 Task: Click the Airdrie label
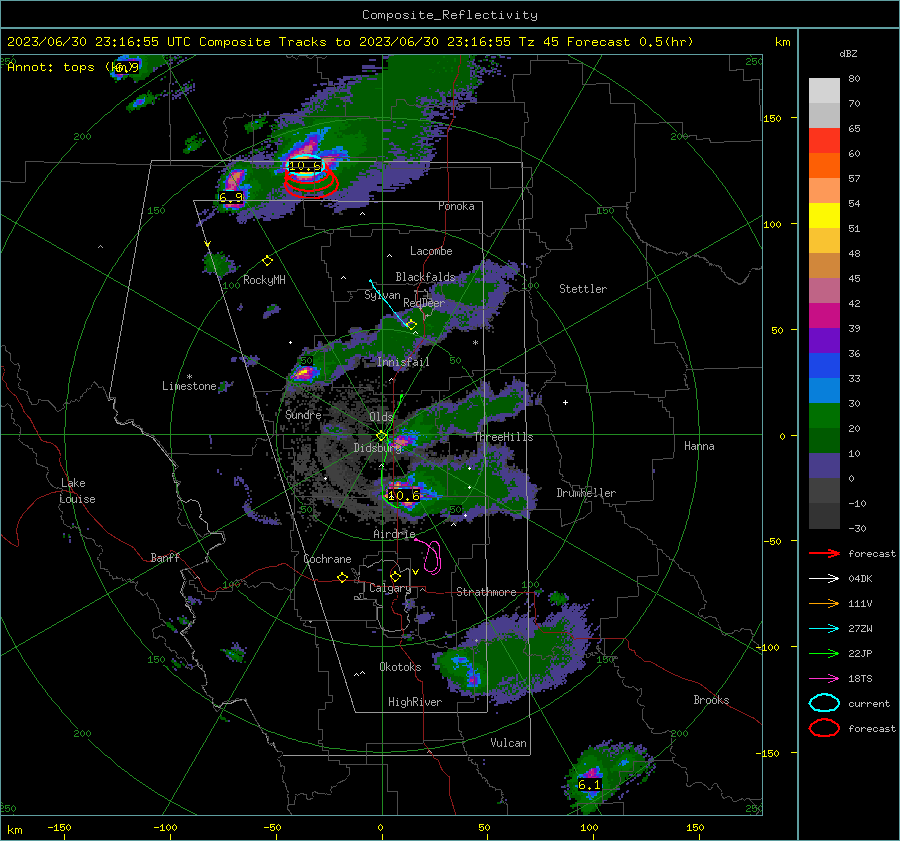[x=394, y=534]
